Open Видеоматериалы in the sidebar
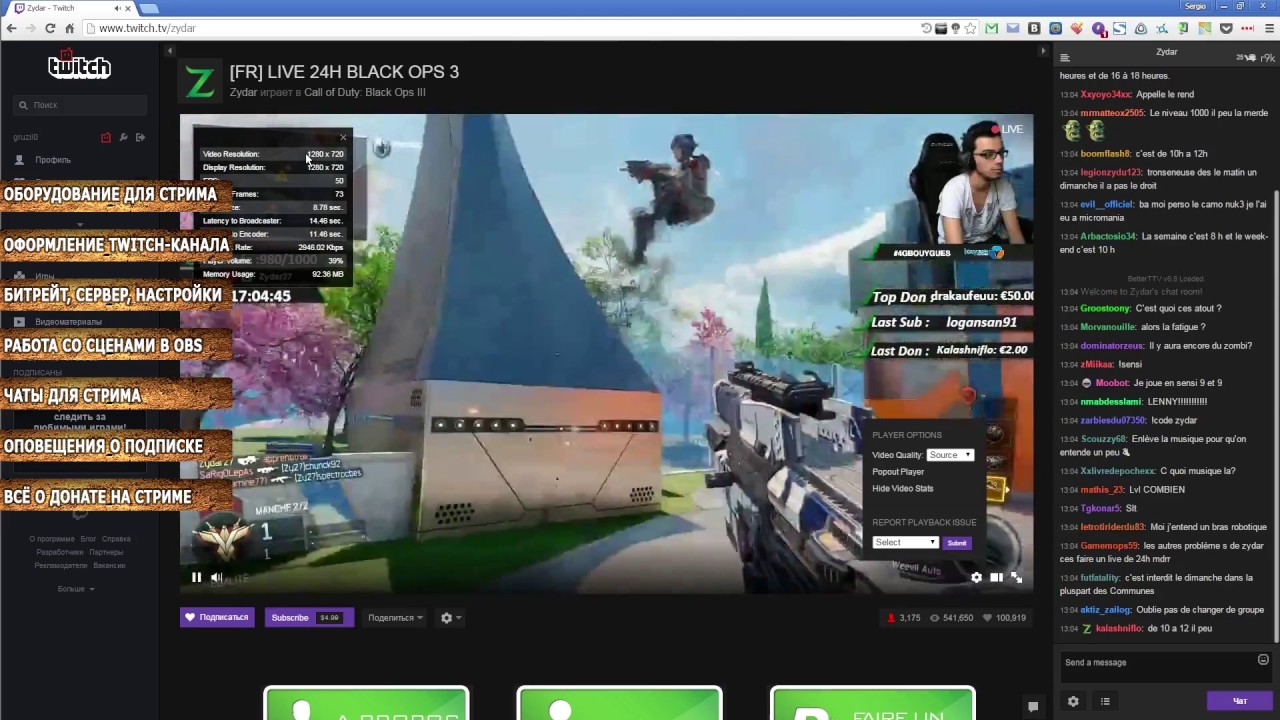Image resolution: width=1280 pixels, height=720 pixels. tap(68, 322)
